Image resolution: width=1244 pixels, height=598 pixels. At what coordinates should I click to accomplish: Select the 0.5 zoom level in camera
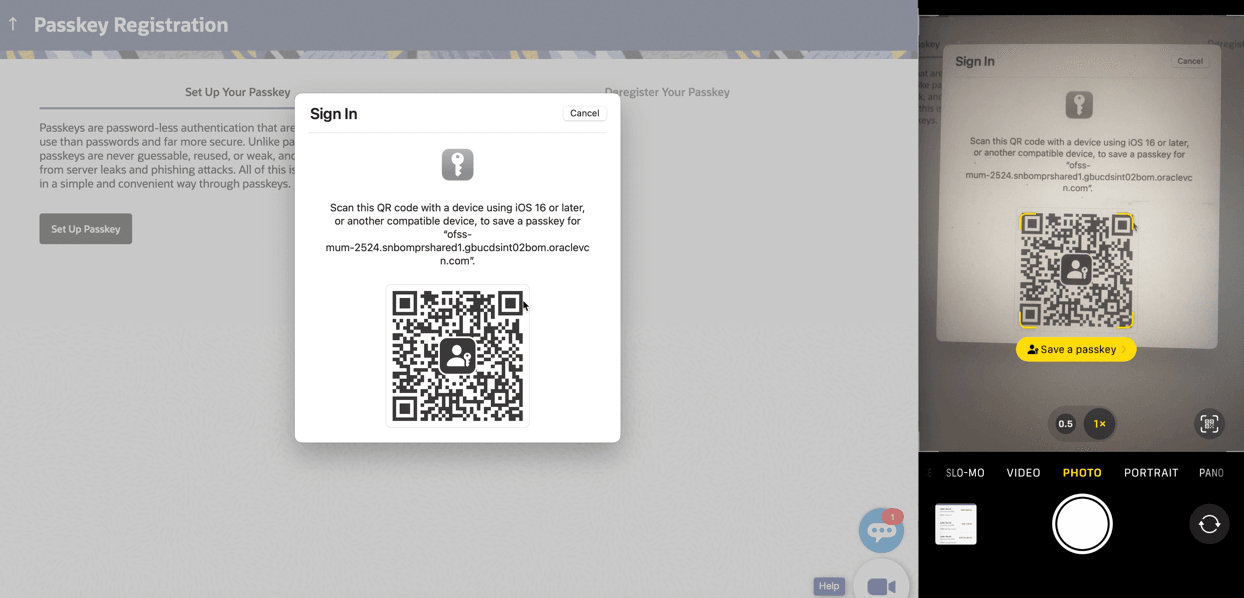[x=1065, y=424]
